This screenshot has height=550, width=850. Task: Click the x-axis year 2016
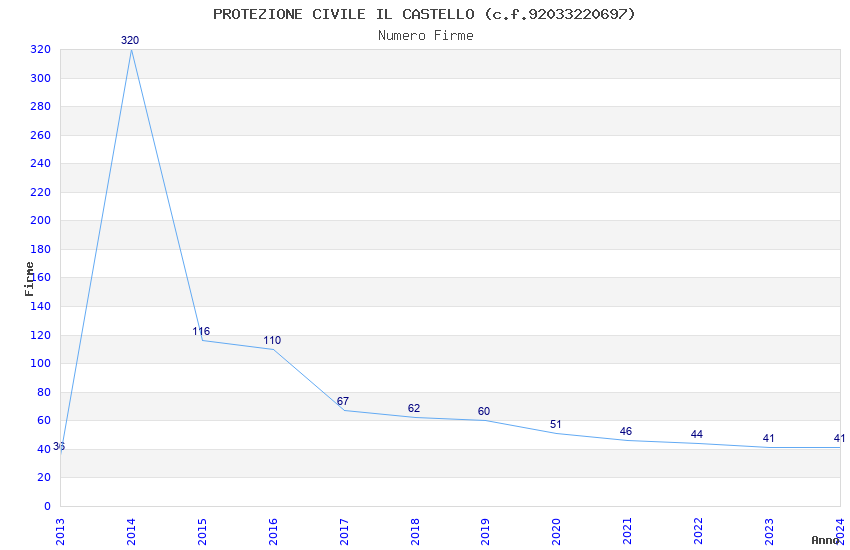273,532
